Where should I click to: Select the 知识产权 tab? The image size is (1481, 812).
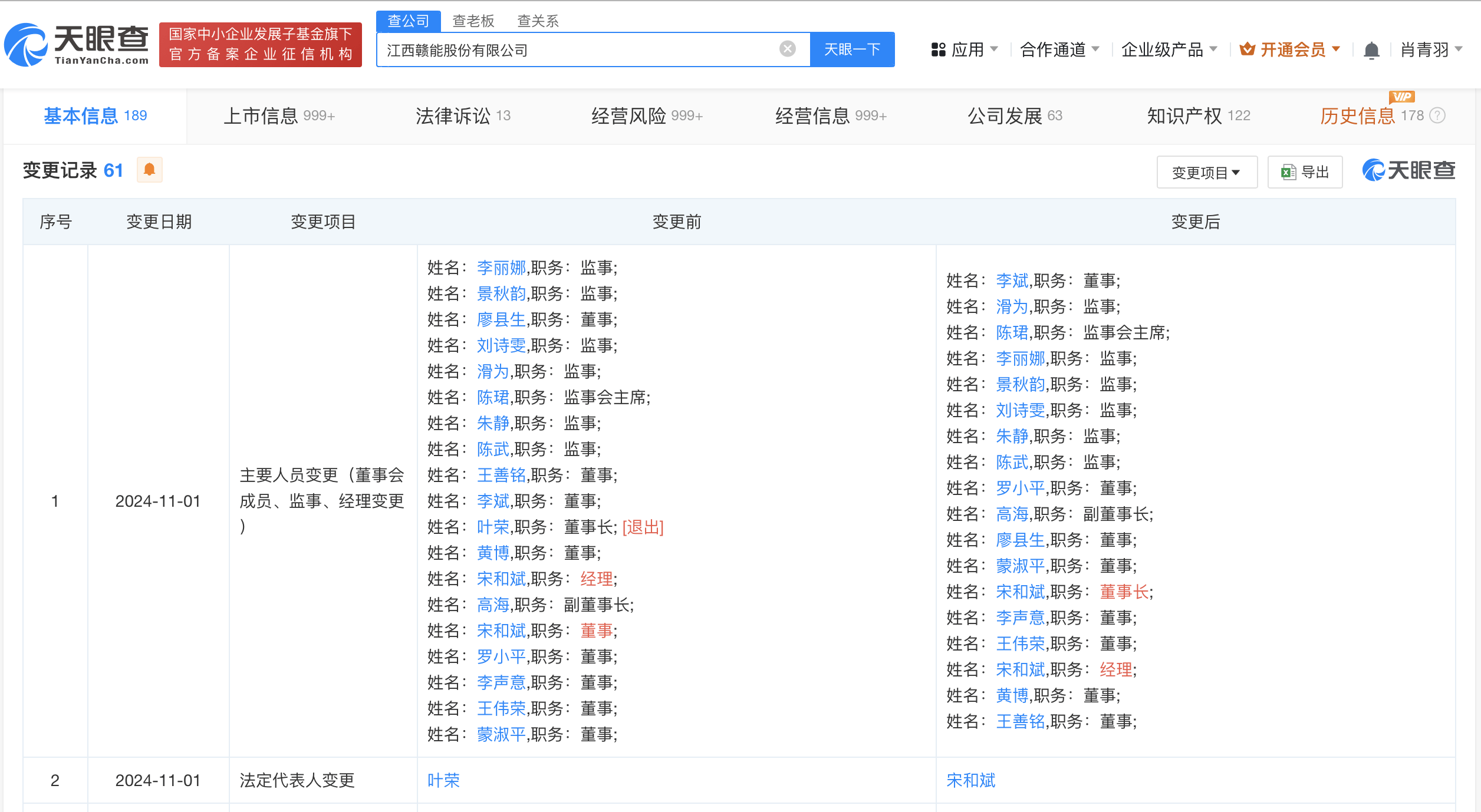(1199, 115)
